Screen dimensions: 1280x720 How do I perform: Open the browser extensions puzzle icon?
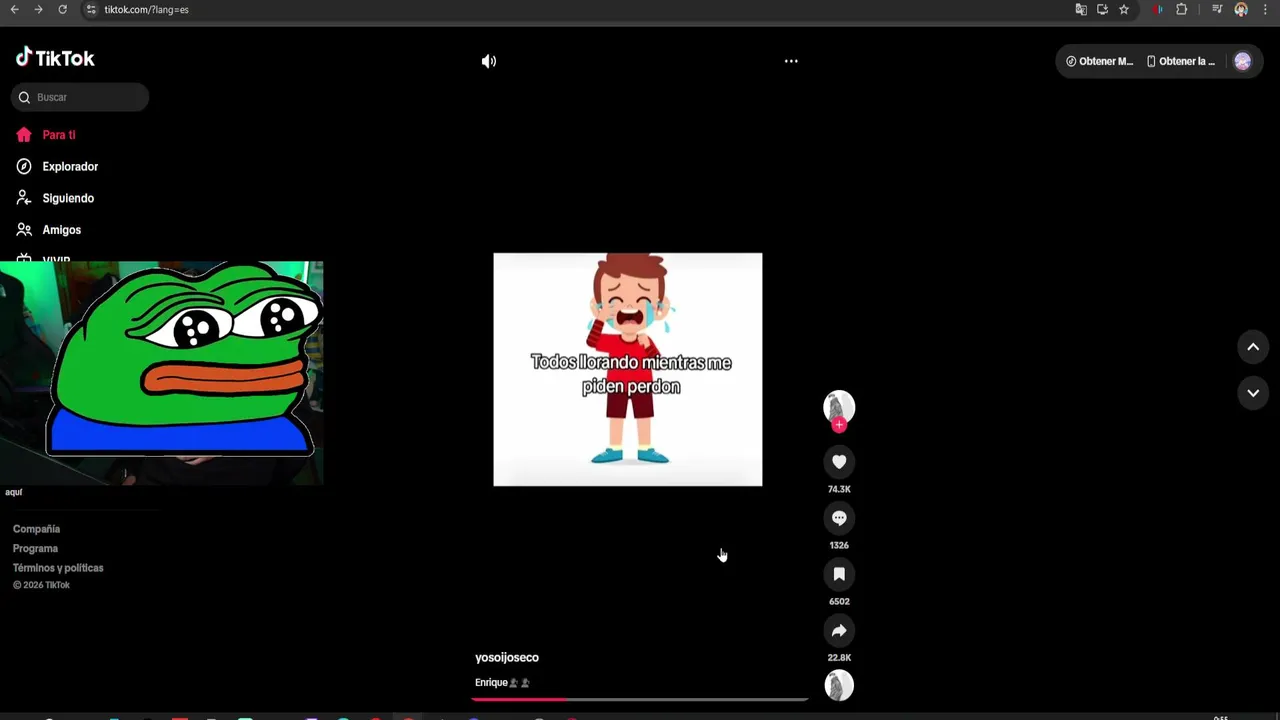1181,9
